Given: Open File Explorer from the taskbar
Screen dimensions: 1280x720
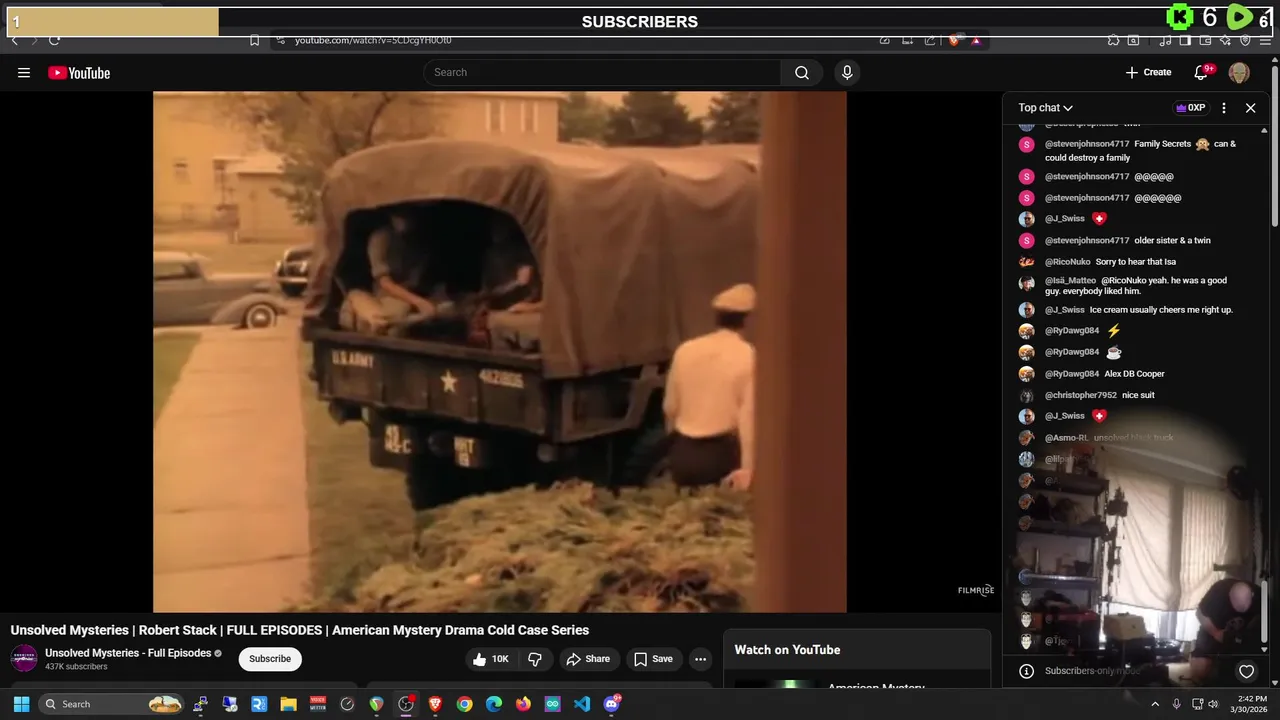Looking at the screenshot, I should [288, 704].
